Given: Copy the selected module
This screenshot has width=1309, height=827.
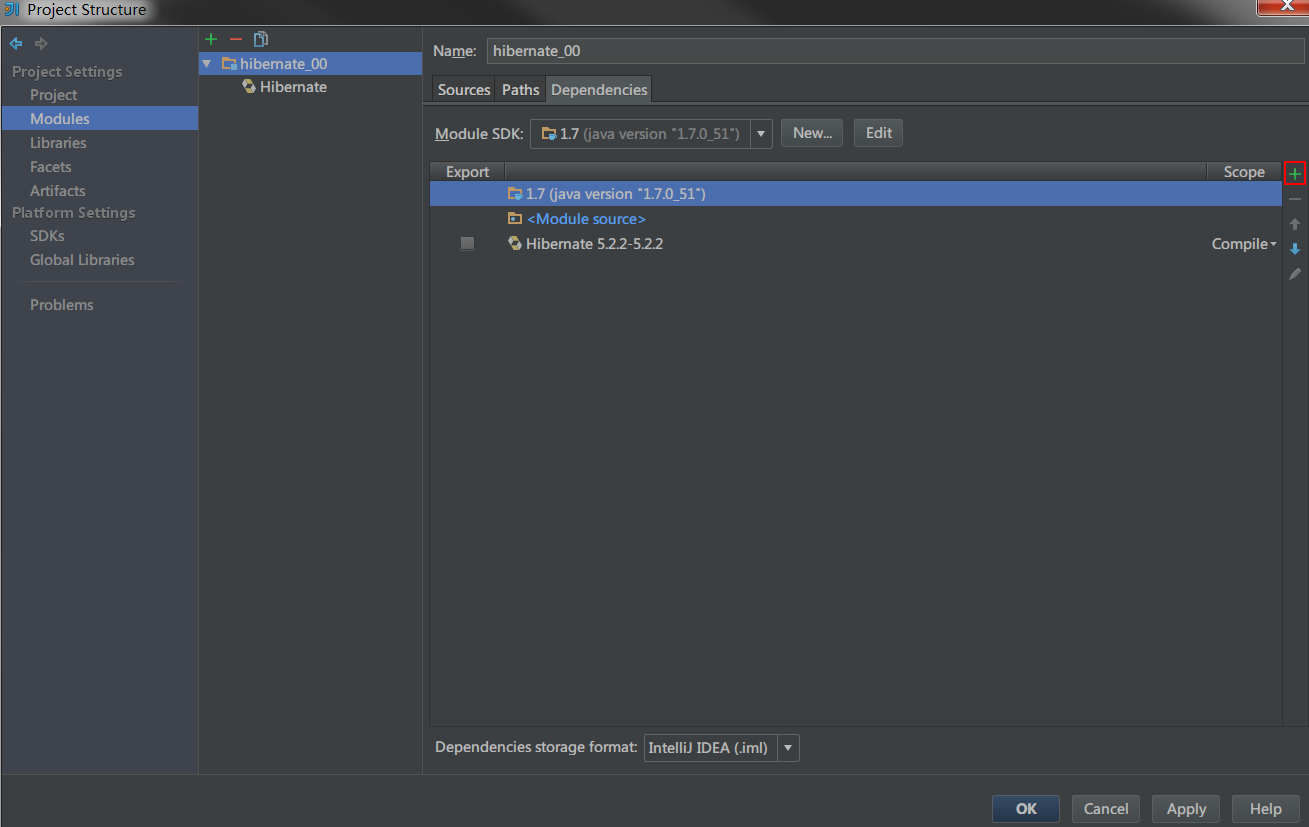Looking at the screenshot, I should coord(261,39).
